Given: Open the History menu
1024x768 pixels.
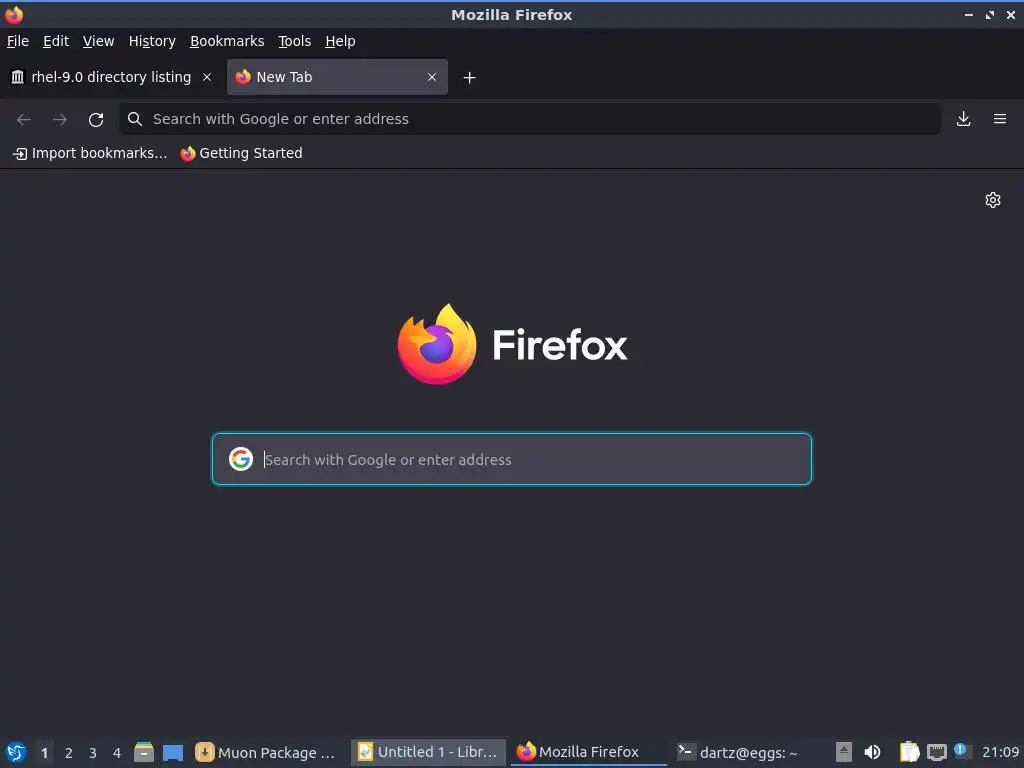Looking at the screenshot, I should tap(152, 41).
